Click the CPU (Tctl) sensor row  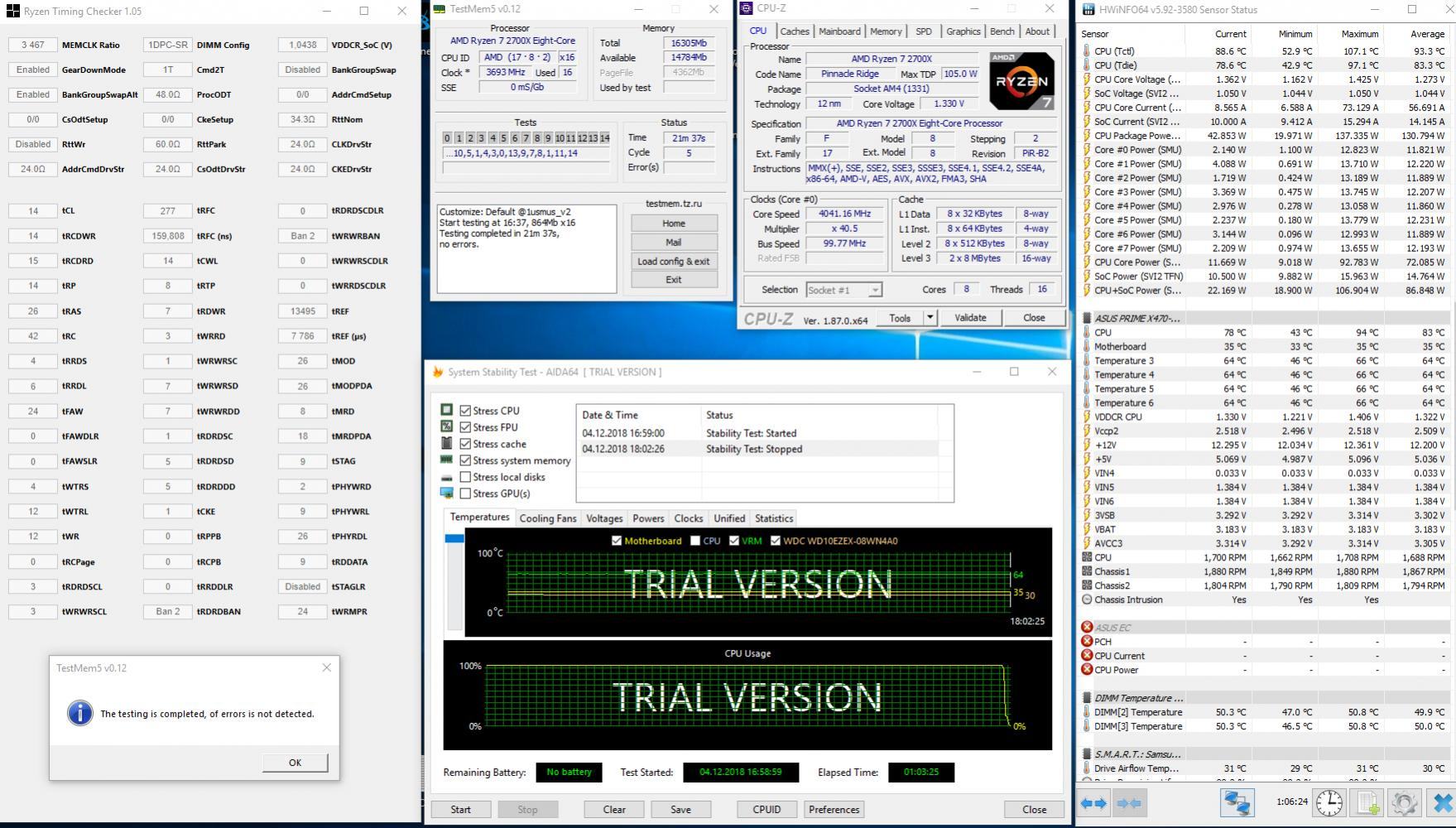(1265, 51)
